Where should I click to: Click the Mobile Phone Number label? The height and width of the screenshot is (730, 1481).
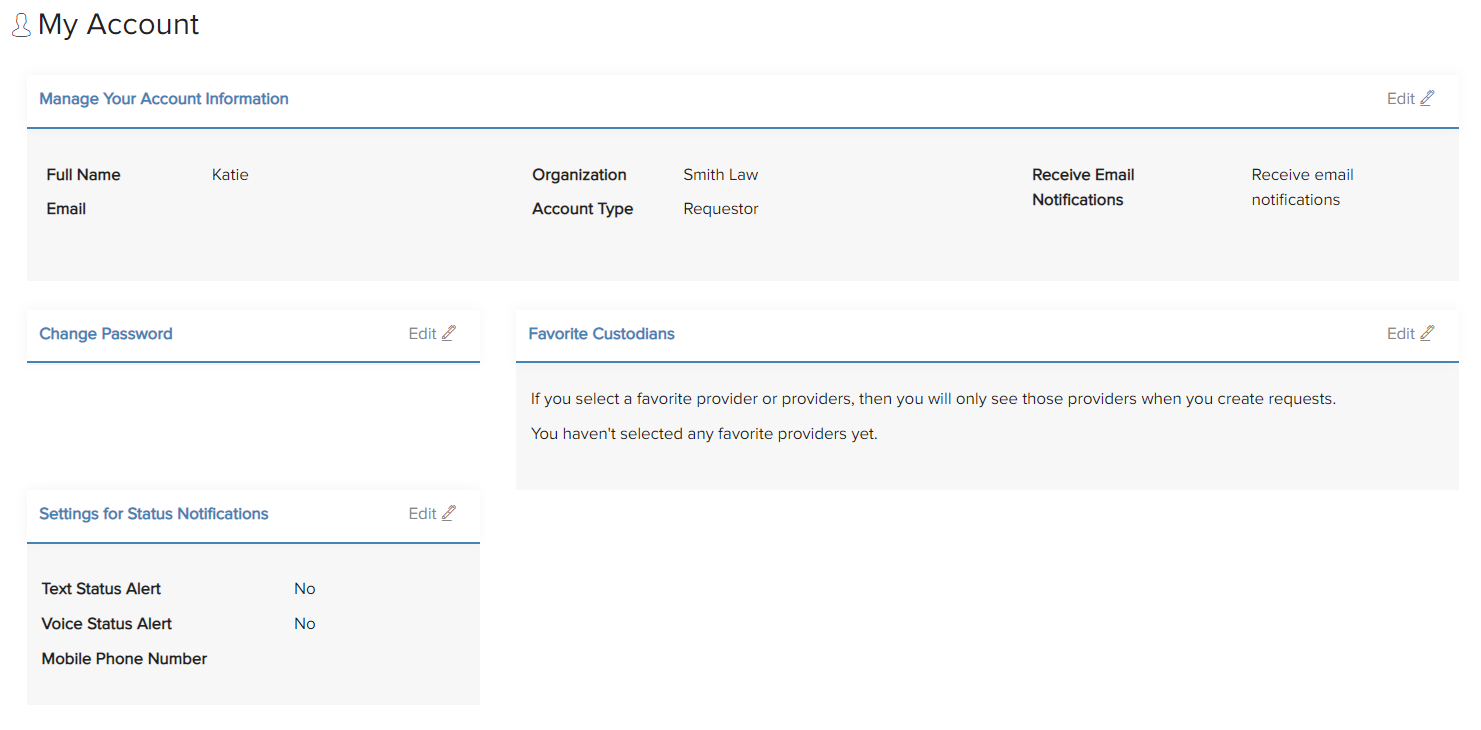coord(124,658)
